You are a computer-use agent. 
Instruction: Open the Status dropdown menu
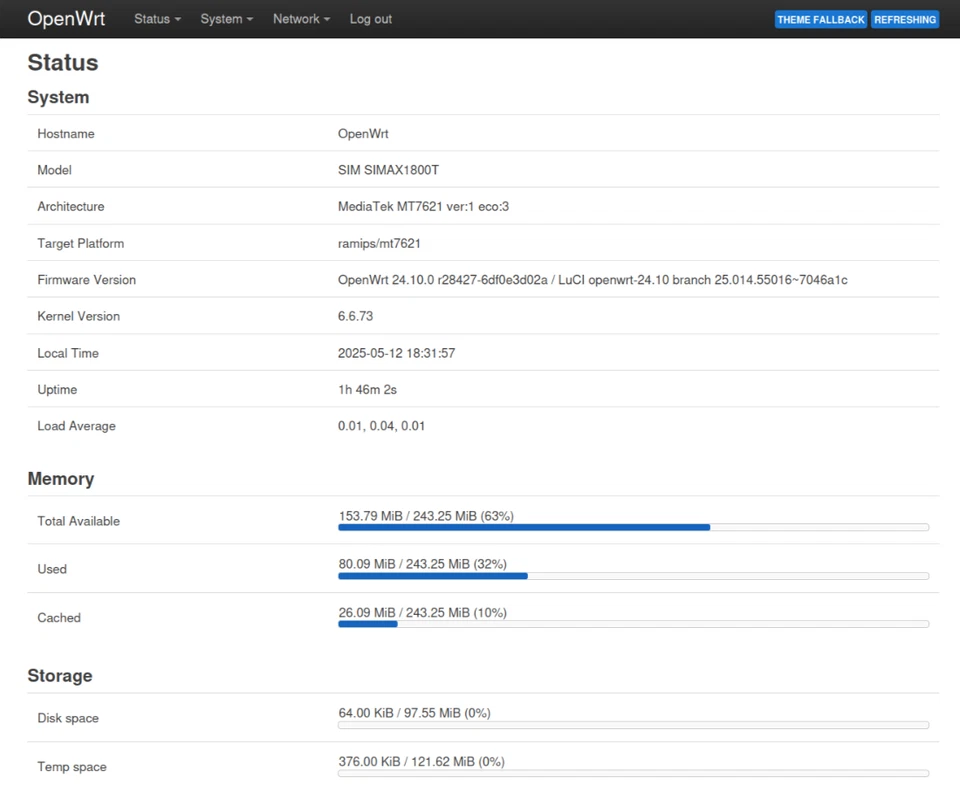(x=156, y=18)
